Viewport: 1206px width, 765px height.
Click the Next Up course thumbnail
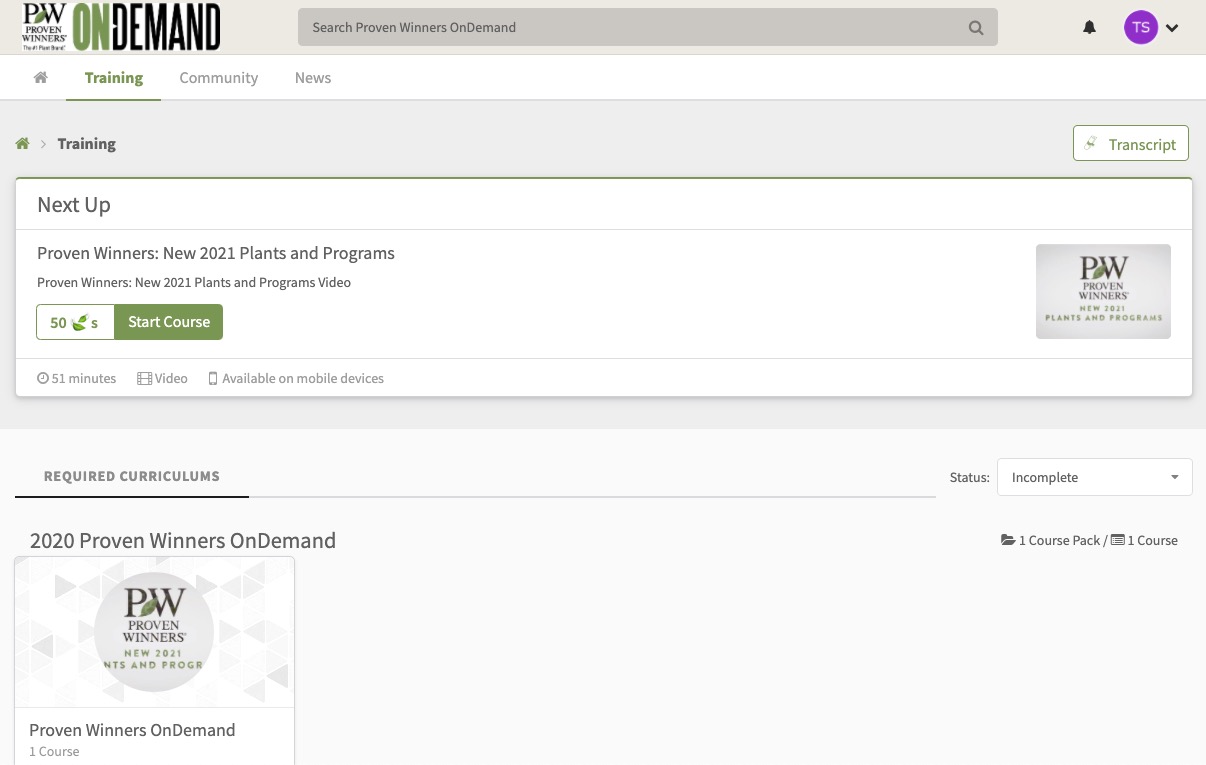pos(1103,291)
